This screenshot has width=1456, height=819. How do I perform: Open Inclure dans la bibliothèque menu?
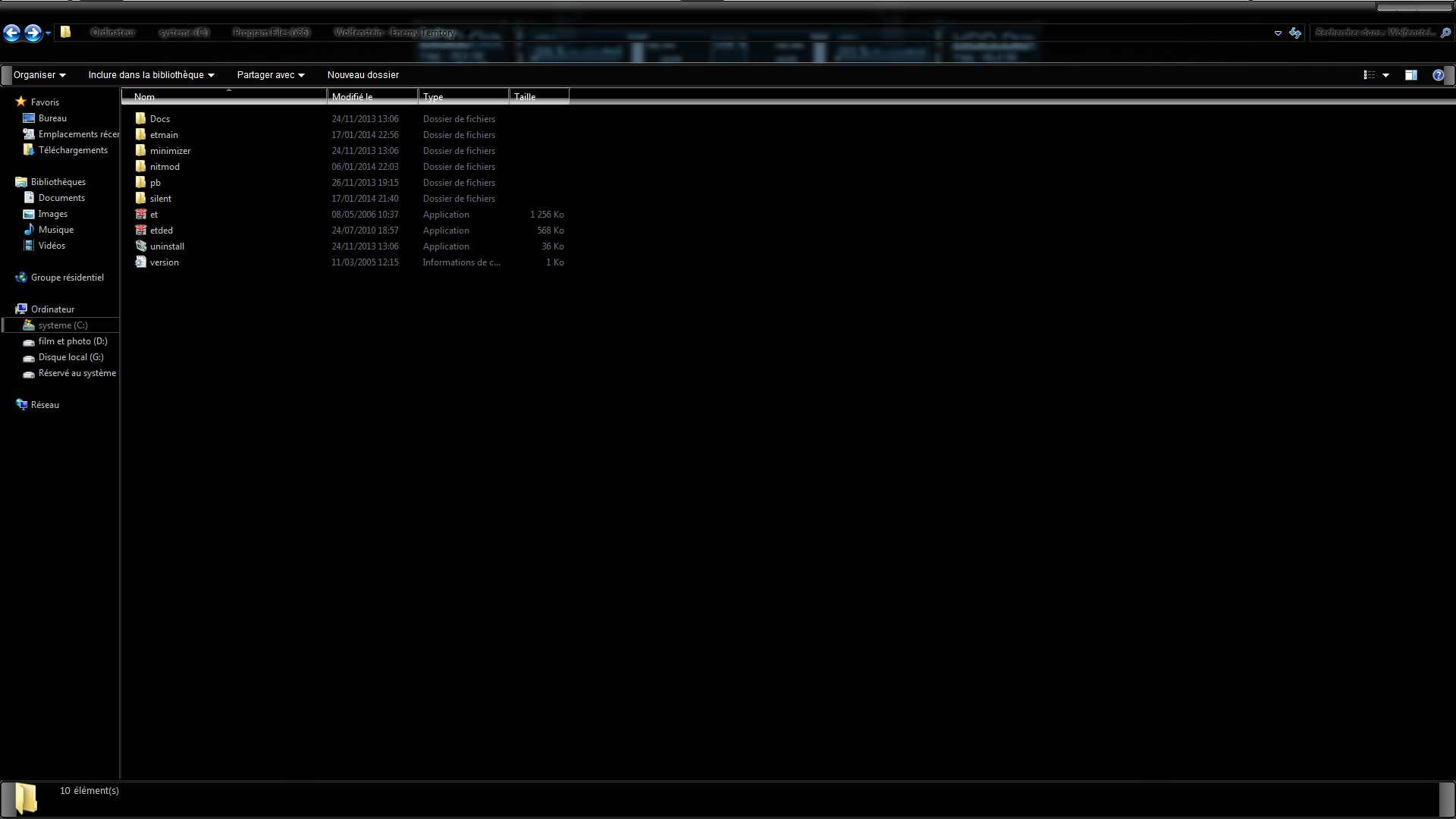tap(151, 75)
